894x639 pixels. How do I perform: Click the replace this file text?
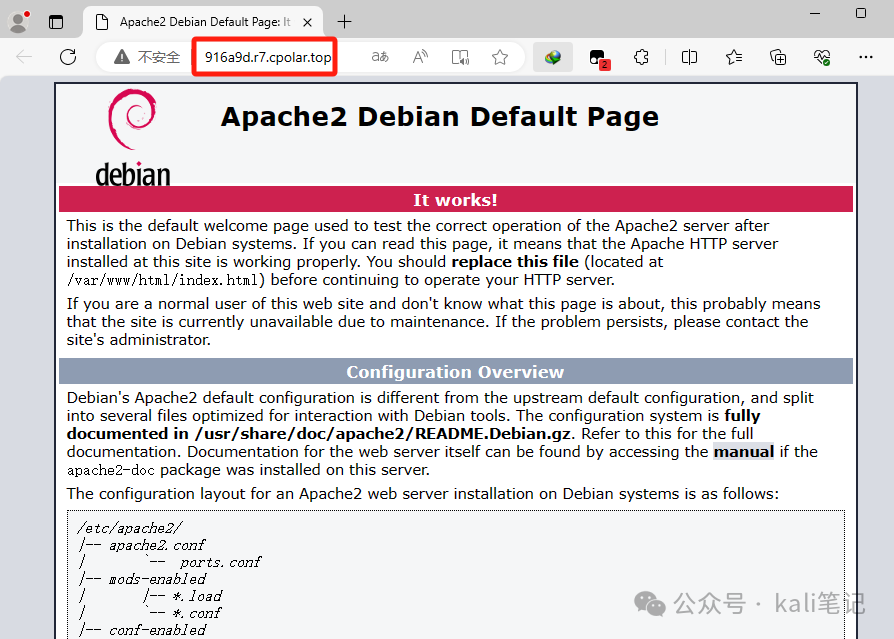coord(515,262)
